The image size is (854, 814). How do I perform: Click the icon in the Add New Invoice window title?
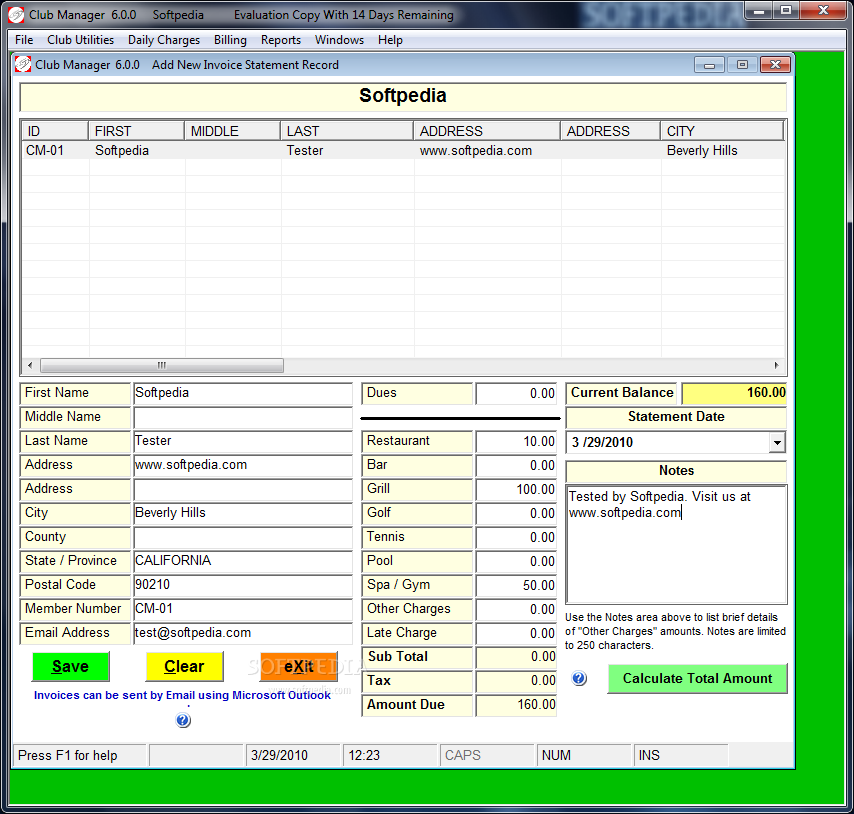point(23,64)
